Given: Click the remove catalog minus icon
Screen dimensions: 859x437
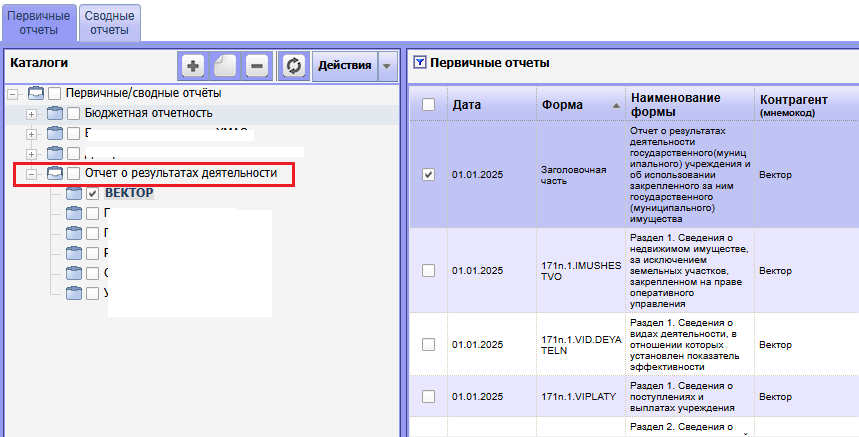Looking at the screenshot, I should [257, 66].
